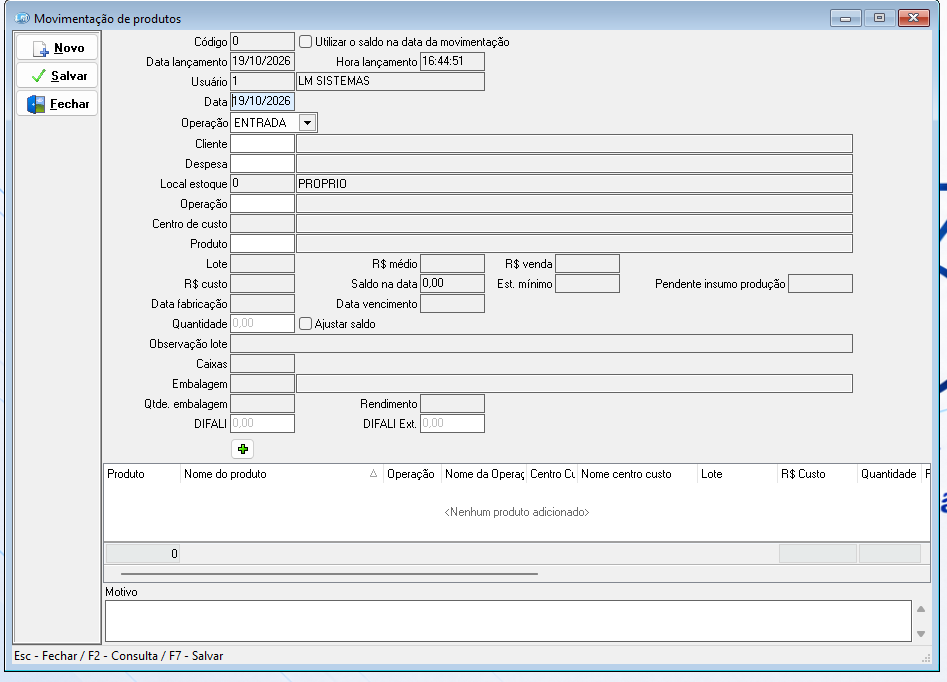Screen dimensions: 947x682
Task: Click sort triangle on Nome do produto column
Action: pyautogui.click(x=373, y=474)
